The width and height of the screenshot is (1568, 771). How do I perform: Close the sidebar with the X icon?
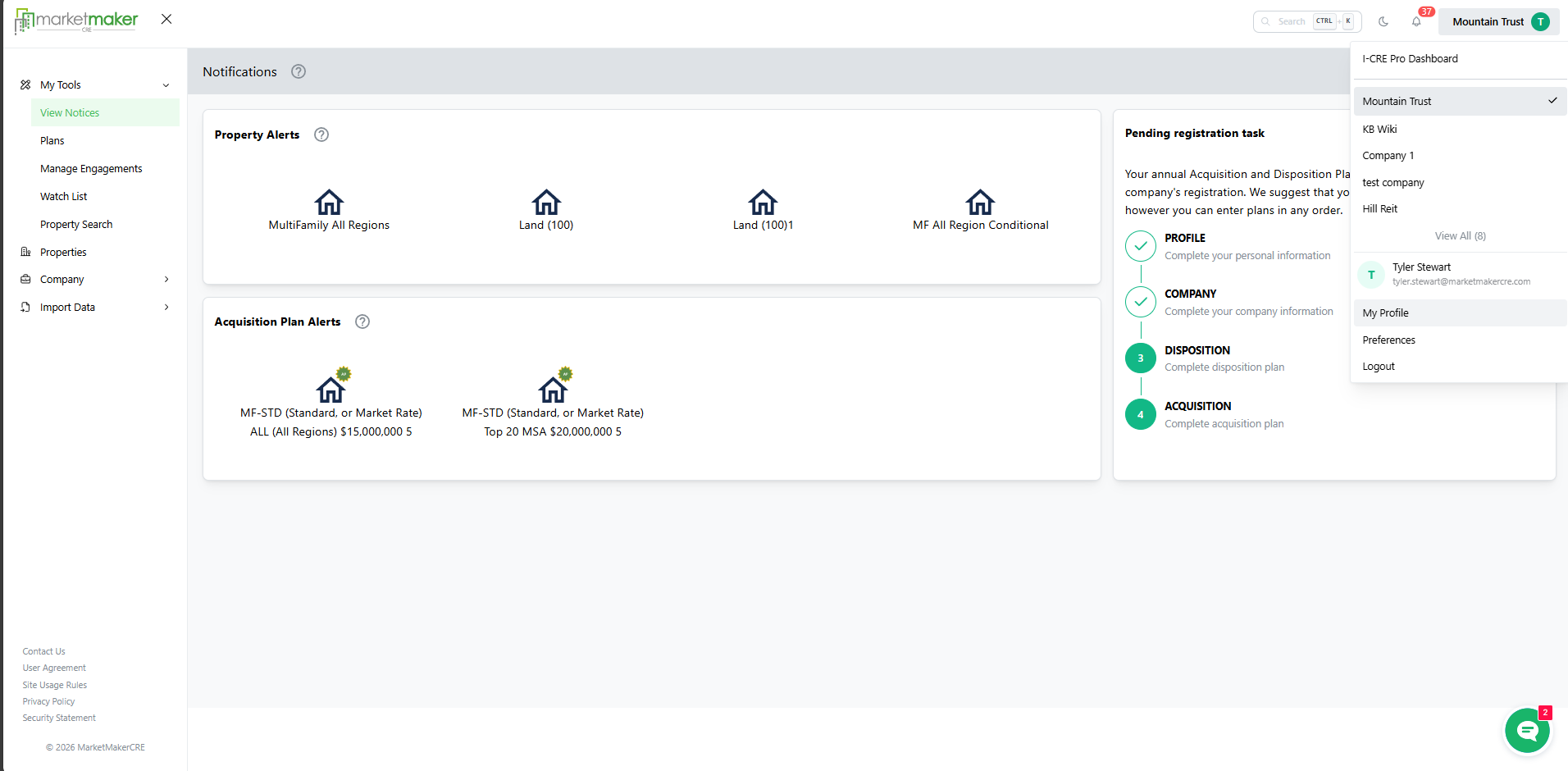(x=166, y=19)
